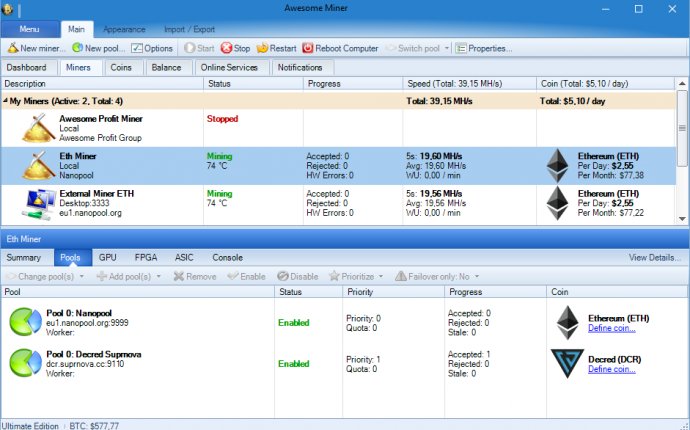Select the External Miner ETH row
Screen dimensions: 690x430
[338, 203]
